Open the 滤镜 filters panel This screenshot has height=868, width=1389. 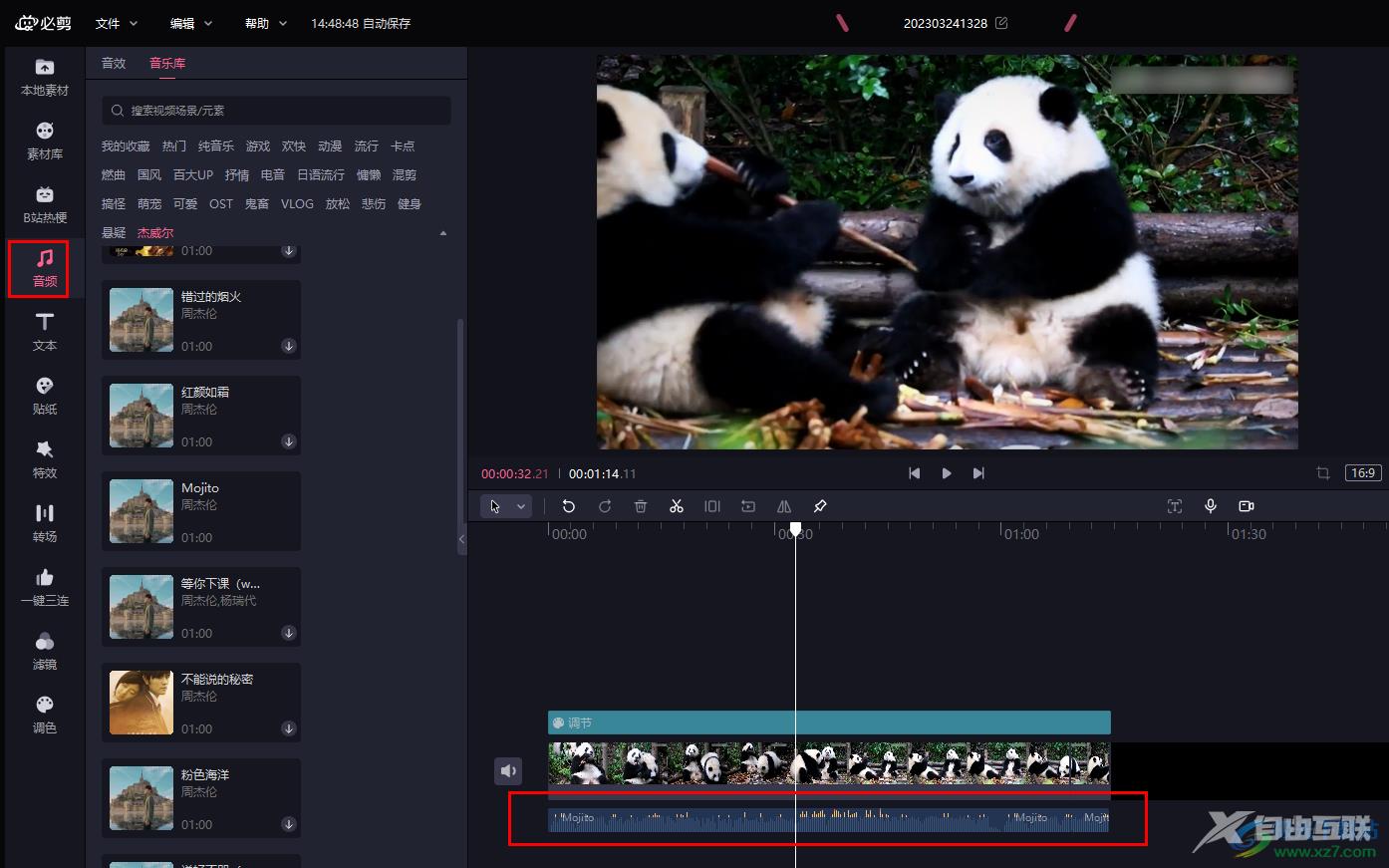[45, 652]
